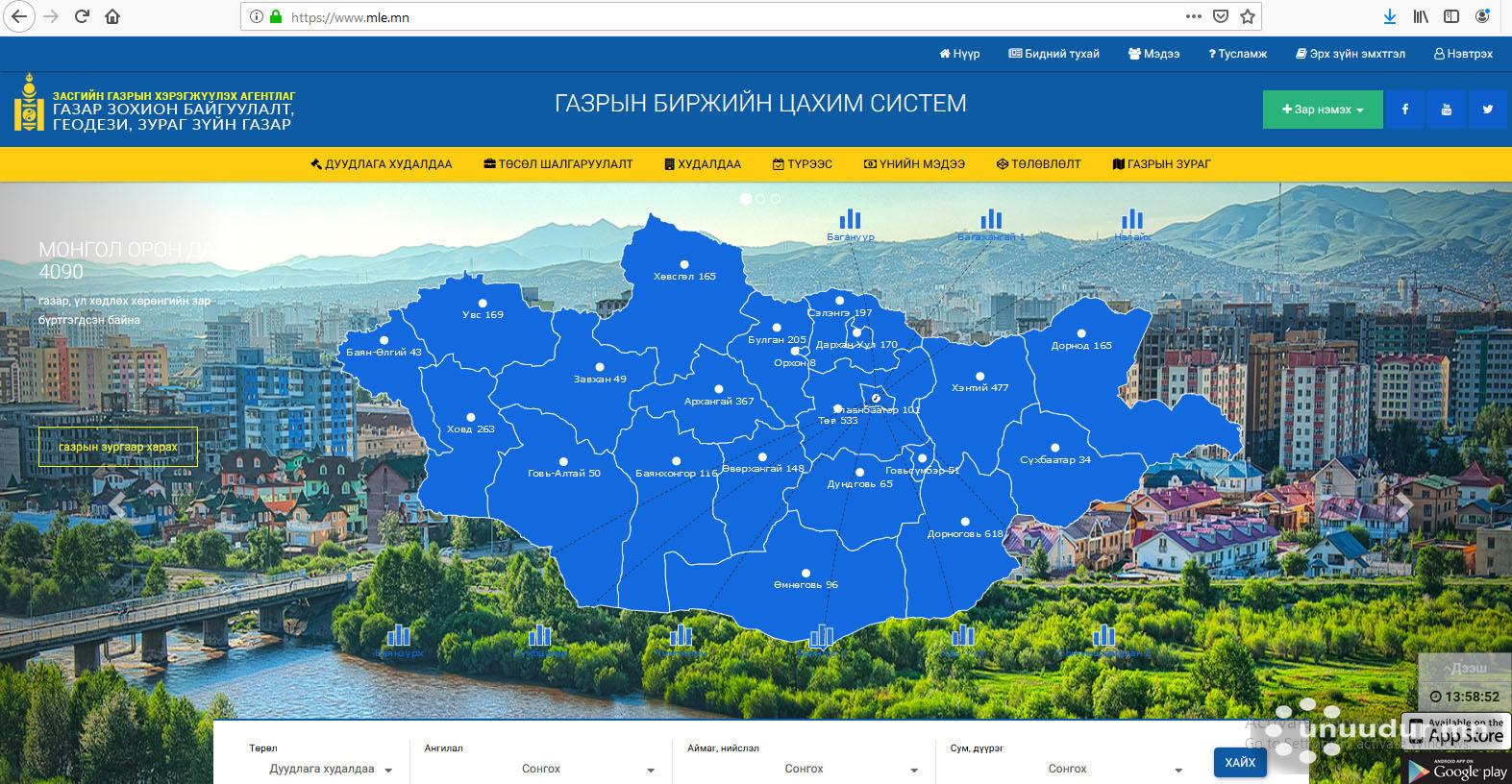Click the browser reload button
Image resolution: width=1512 pixels, height=784 pixels.
82,16
